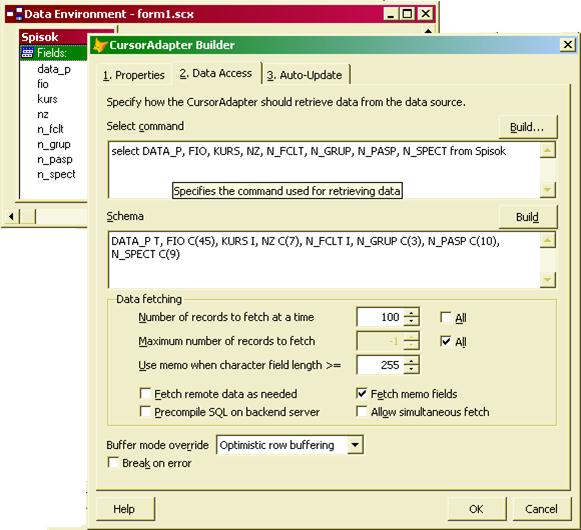The image size is (581, 530).
Task: Select the Data Access tab
Action: click(216, 73)
